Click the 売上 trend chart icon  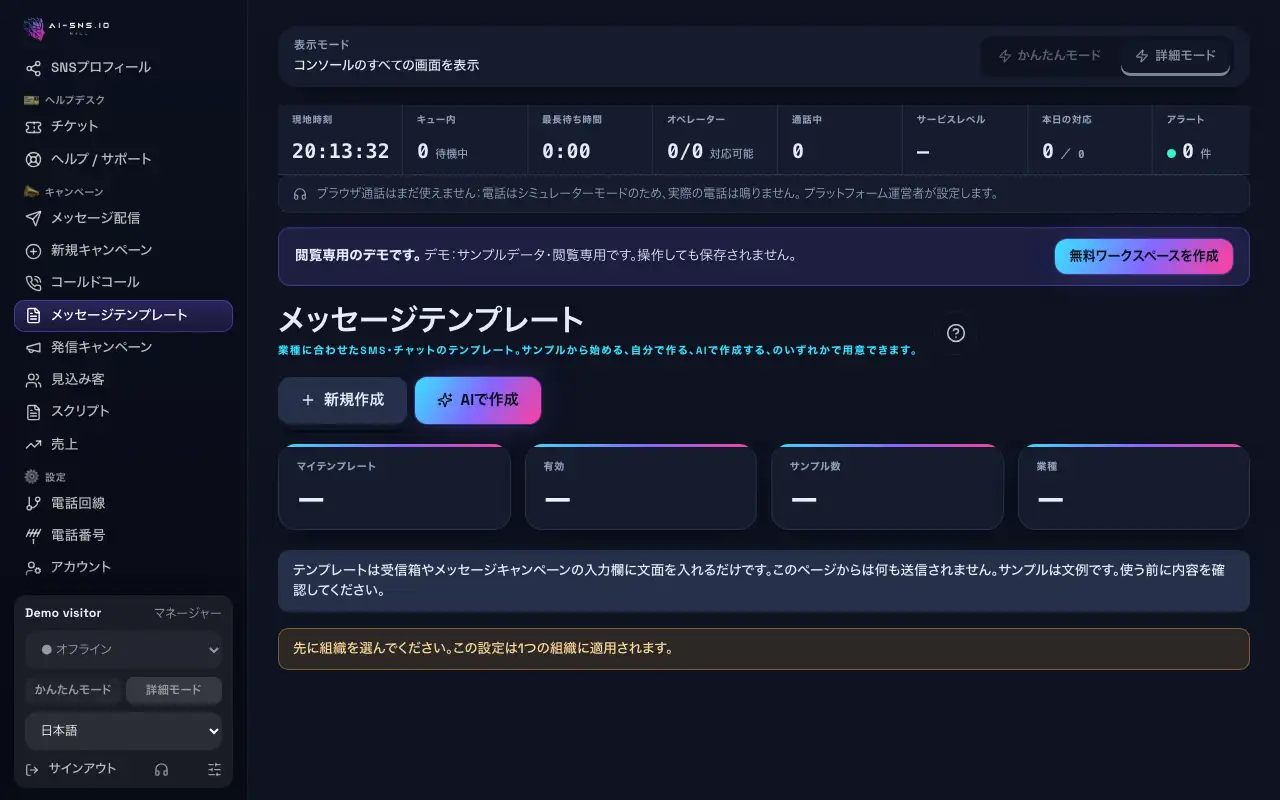pos(33,444)
